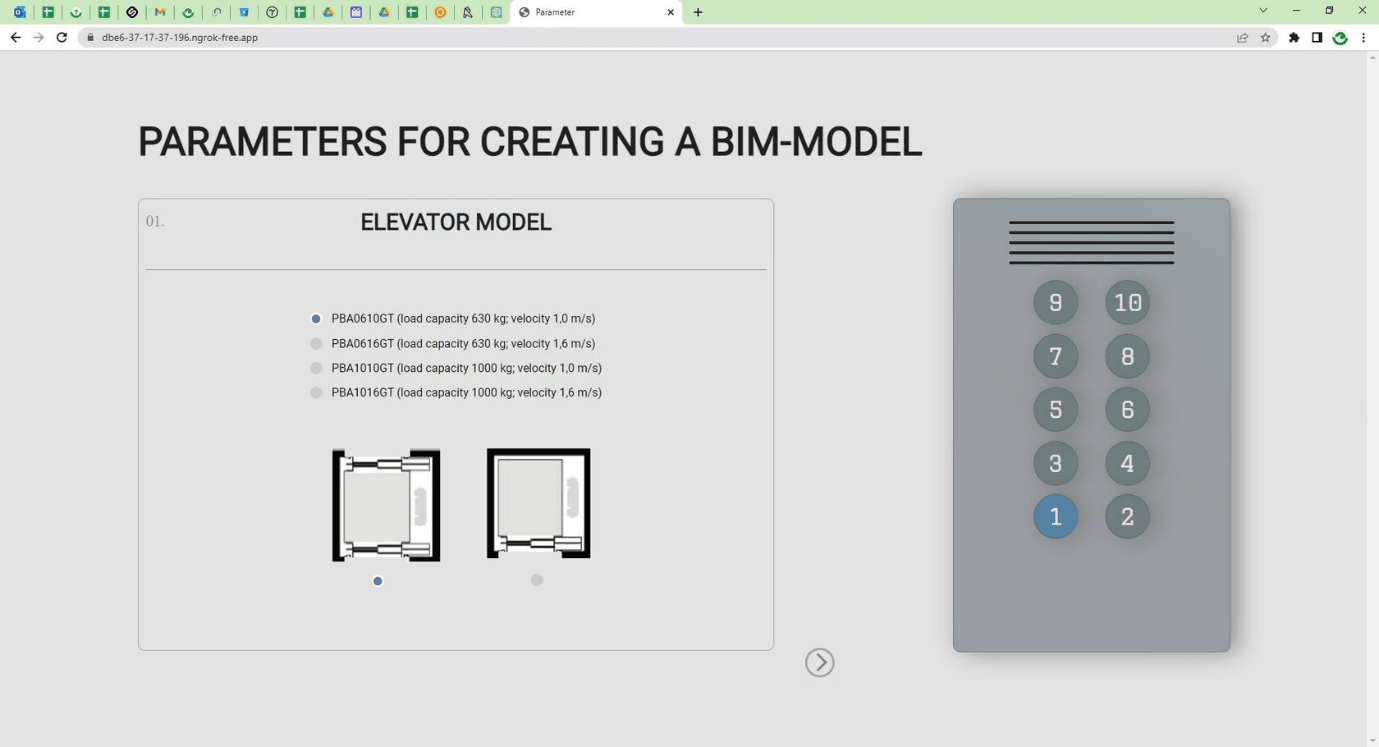Viewport: 1379px width, 747px height.
Task: Choose PBA1010GT 1000 kg 1,0 m/s option
Action: [316, 368]
